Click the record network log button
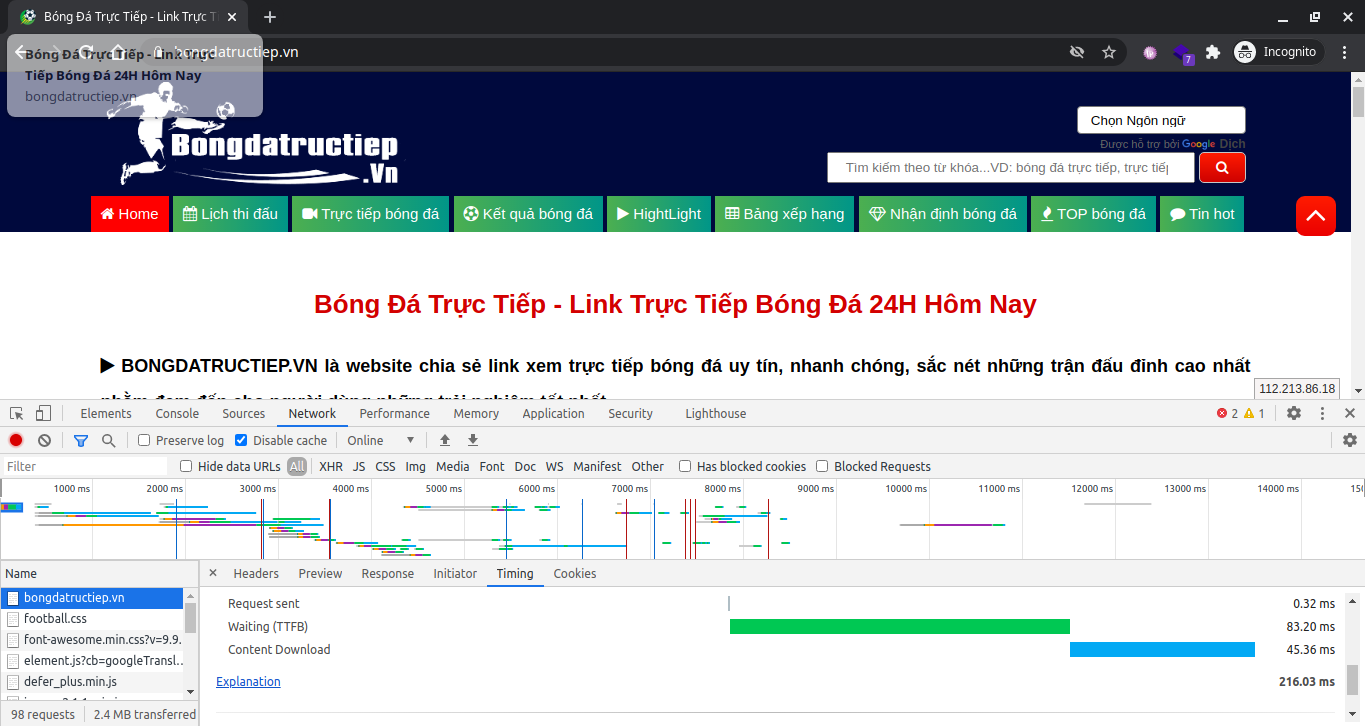Screen dimensions: 1365x726 (x=16, y=440)
